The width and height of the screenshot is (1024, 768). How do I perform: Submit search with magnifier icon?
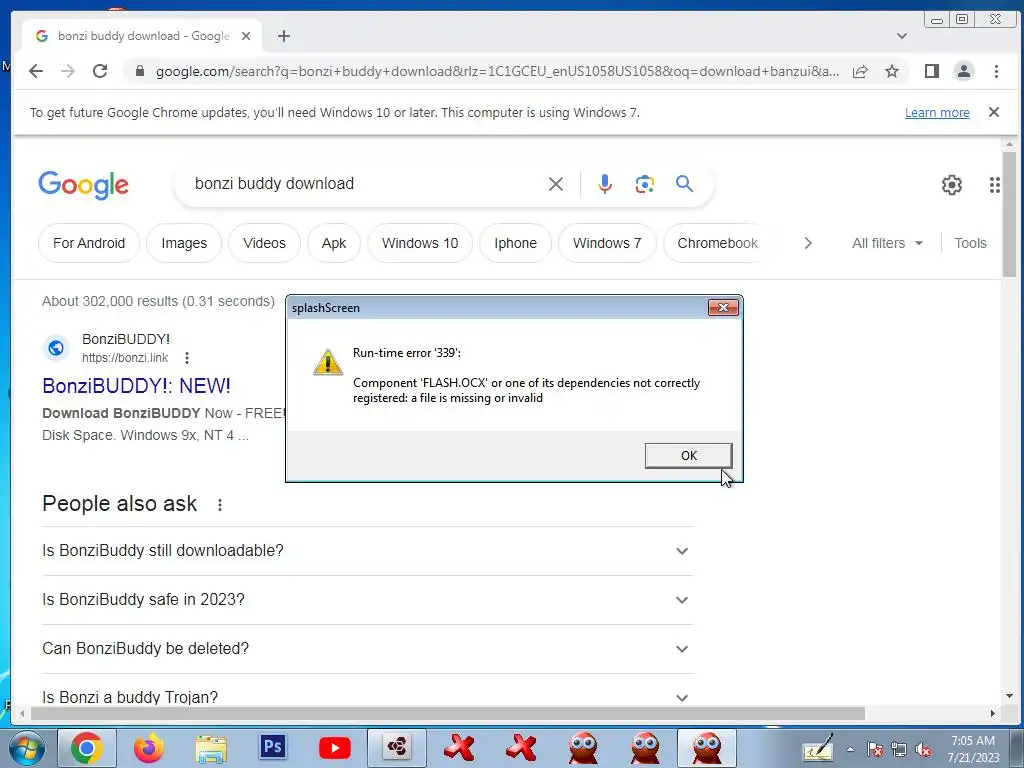pyautogui.click(x=684, y=184)
